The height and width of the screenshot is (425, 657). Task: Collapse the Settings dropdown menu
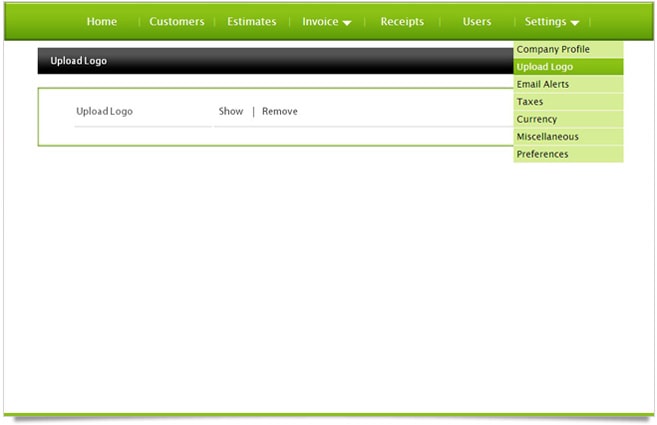pyautogui.click(x=552, y=21)
